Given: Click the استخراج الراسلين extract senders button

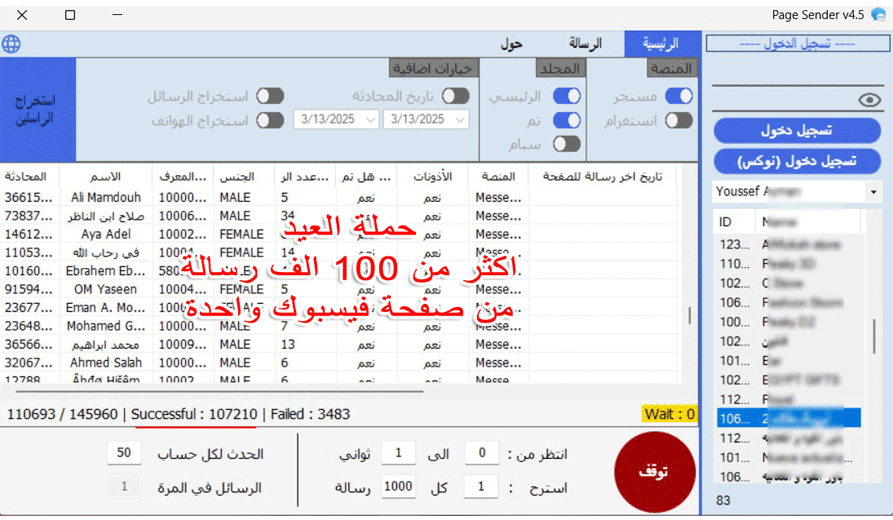Looking at the screenshot, I should pyautogui.click(x=38, y=109).
